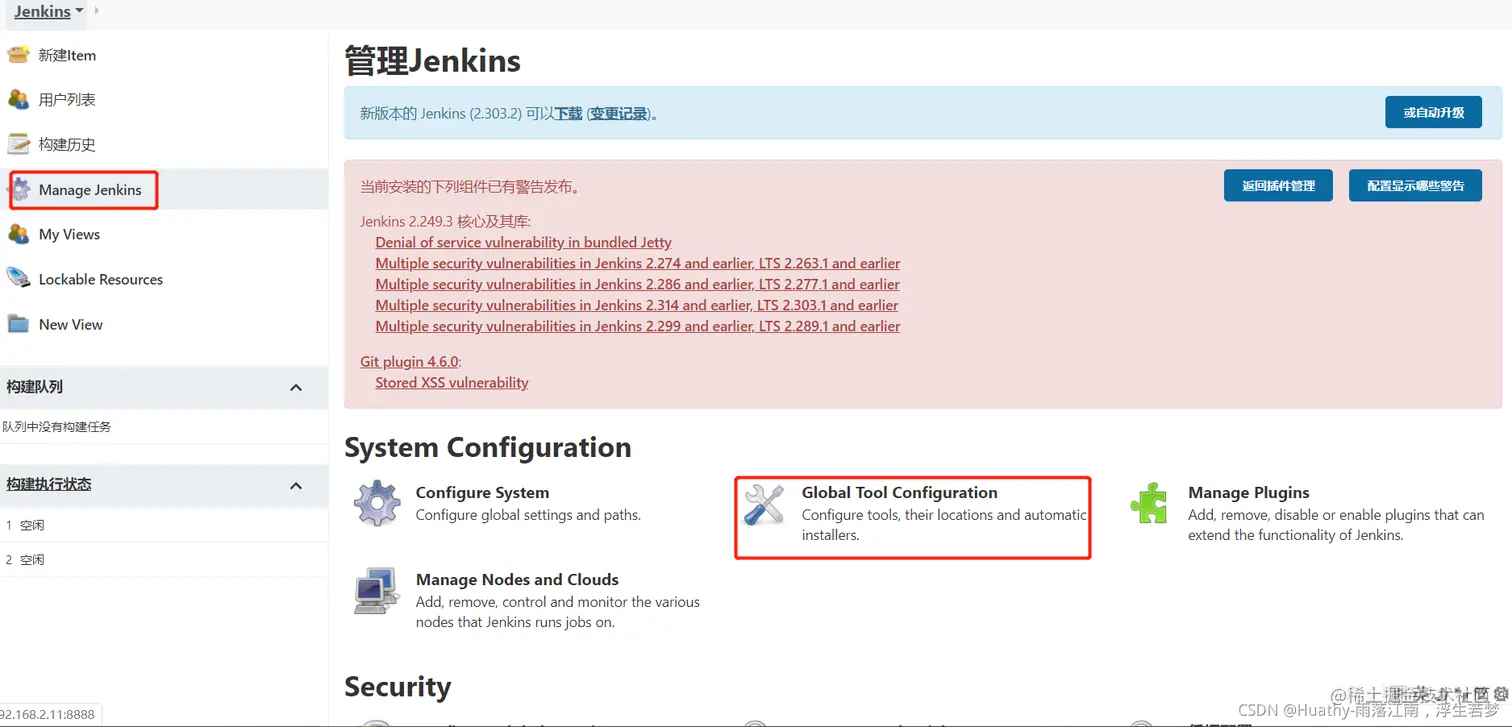This screenshot has width=1512, height=727.
Task: Click the 新建Item sidebar icon
Action: pos(18,54)
